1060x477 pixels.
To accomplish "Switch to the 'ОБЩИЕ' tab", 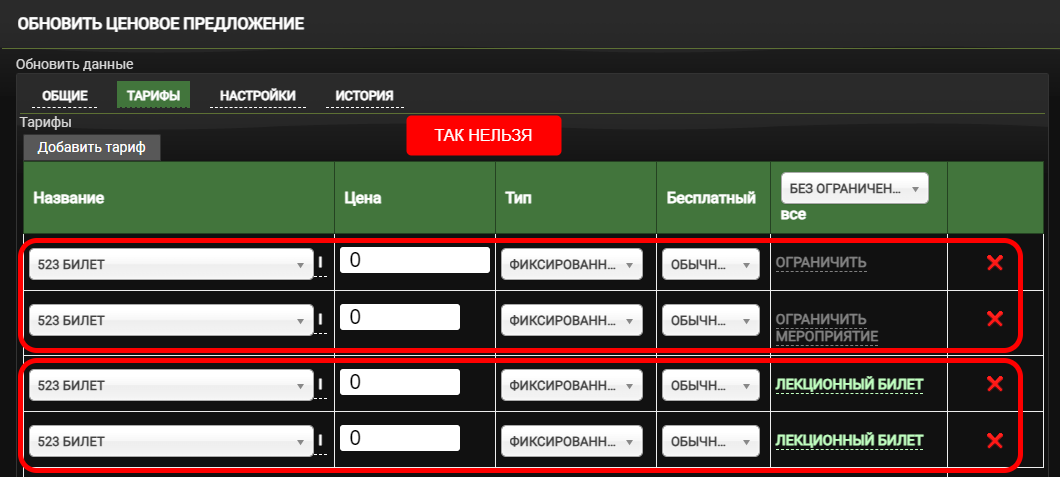I will coord(65,96).
